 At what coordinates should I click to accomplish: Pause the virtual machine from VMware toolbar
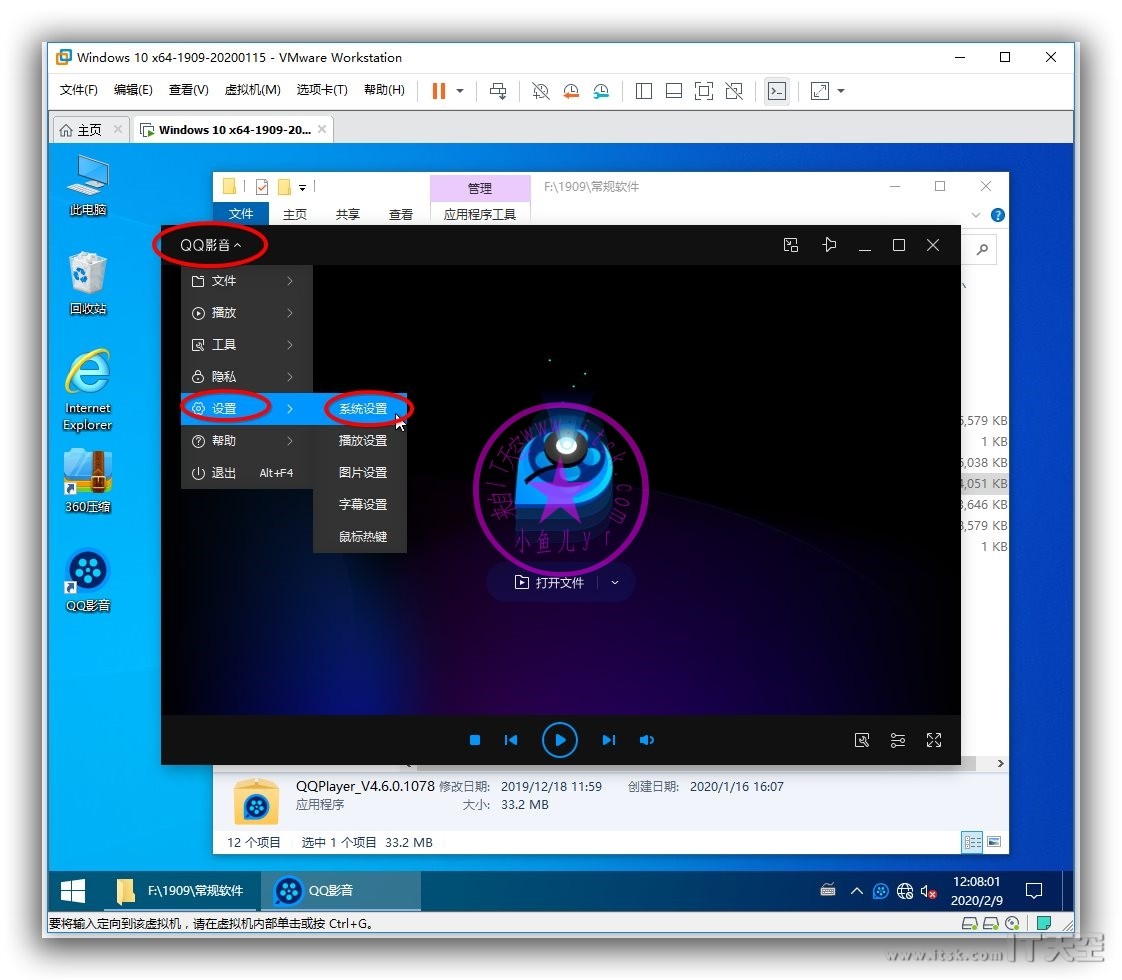point(439,91)
